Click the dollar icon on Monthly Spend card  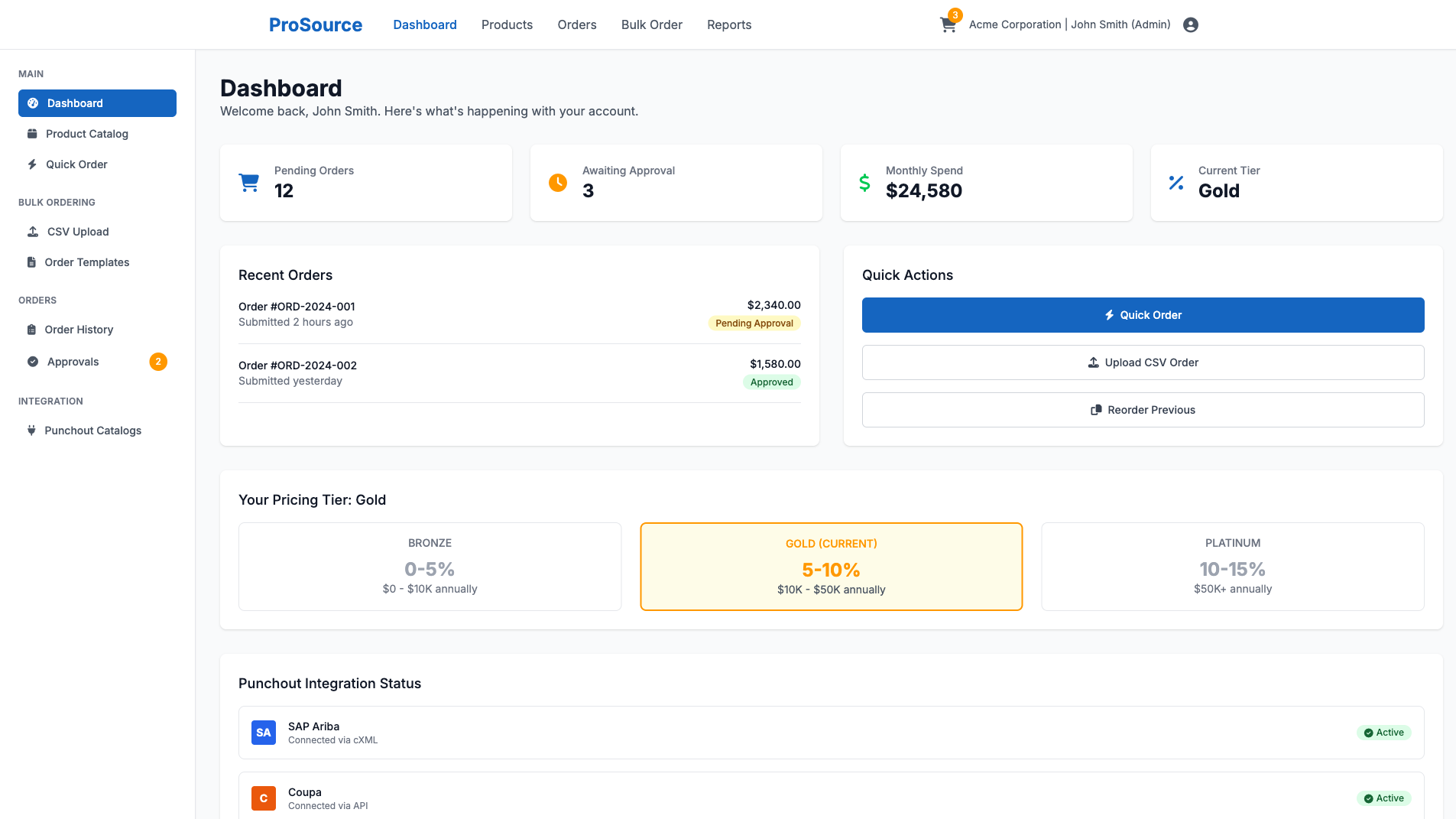(x=864, y=182)
